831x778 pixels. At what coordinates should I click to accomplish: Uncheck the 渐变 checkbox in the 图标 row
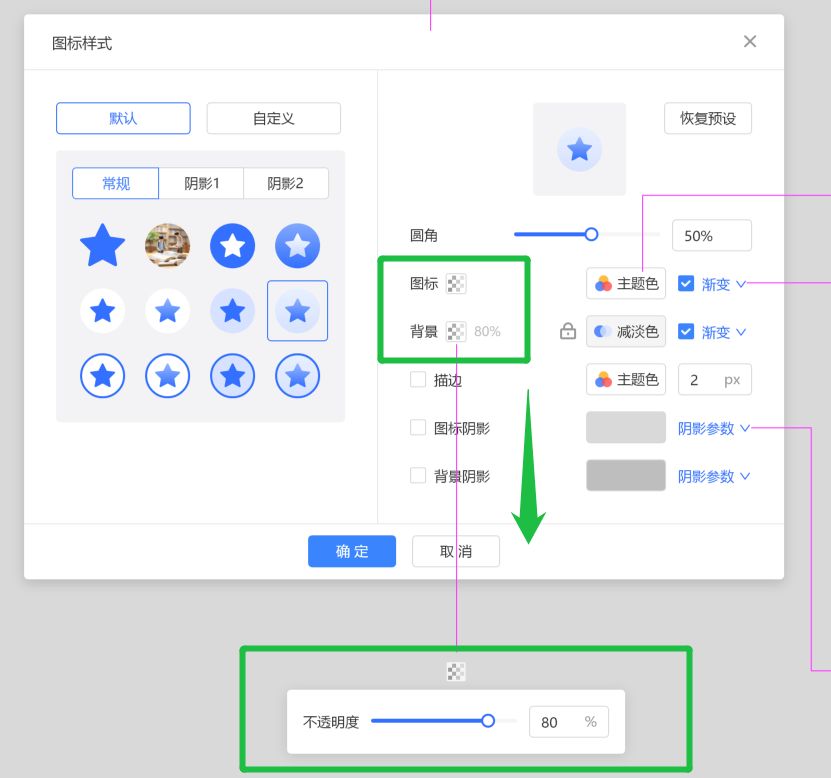tap(686, 284)
